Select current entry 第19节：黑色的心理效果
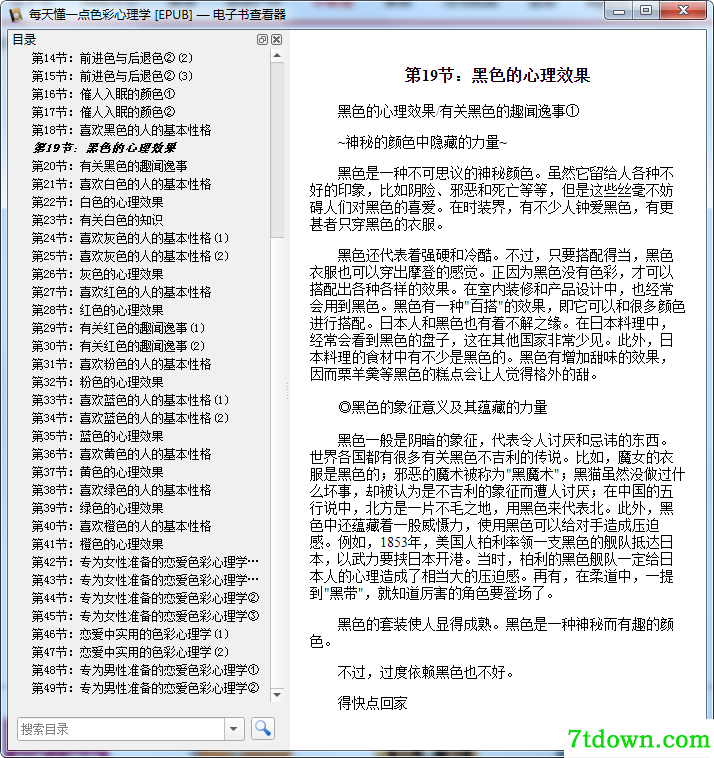The image size is (714, 758). point(104,148)
